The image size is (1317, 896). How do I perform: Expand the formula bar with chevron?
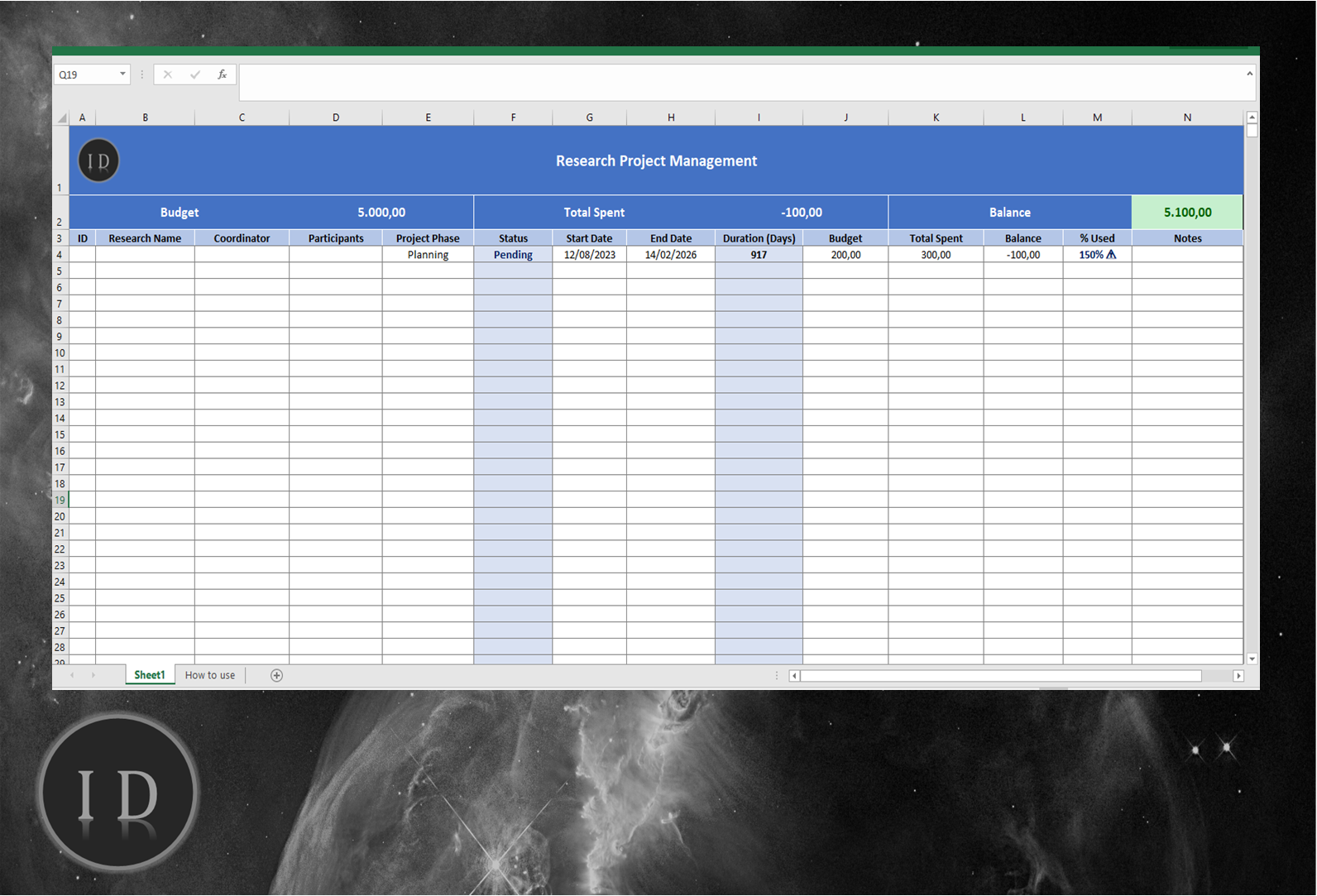coord(1250,74)
